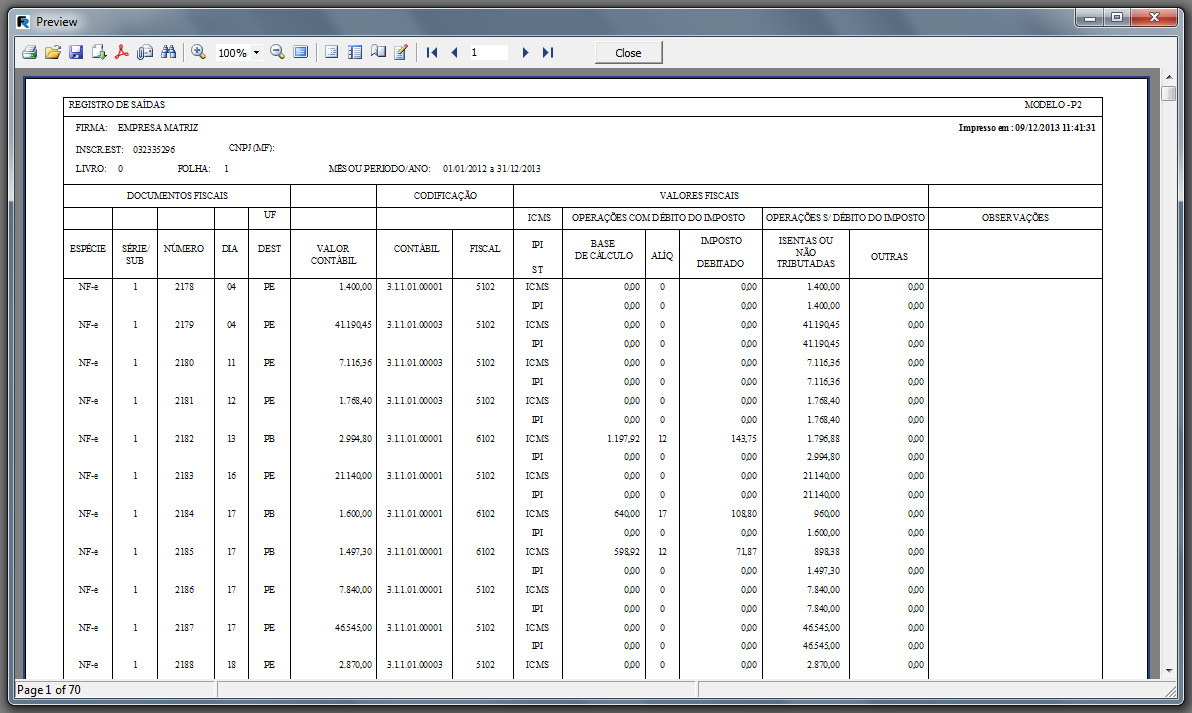Click the page number input field
Screen dimensions: 1192x713
[x=487, y=52]
